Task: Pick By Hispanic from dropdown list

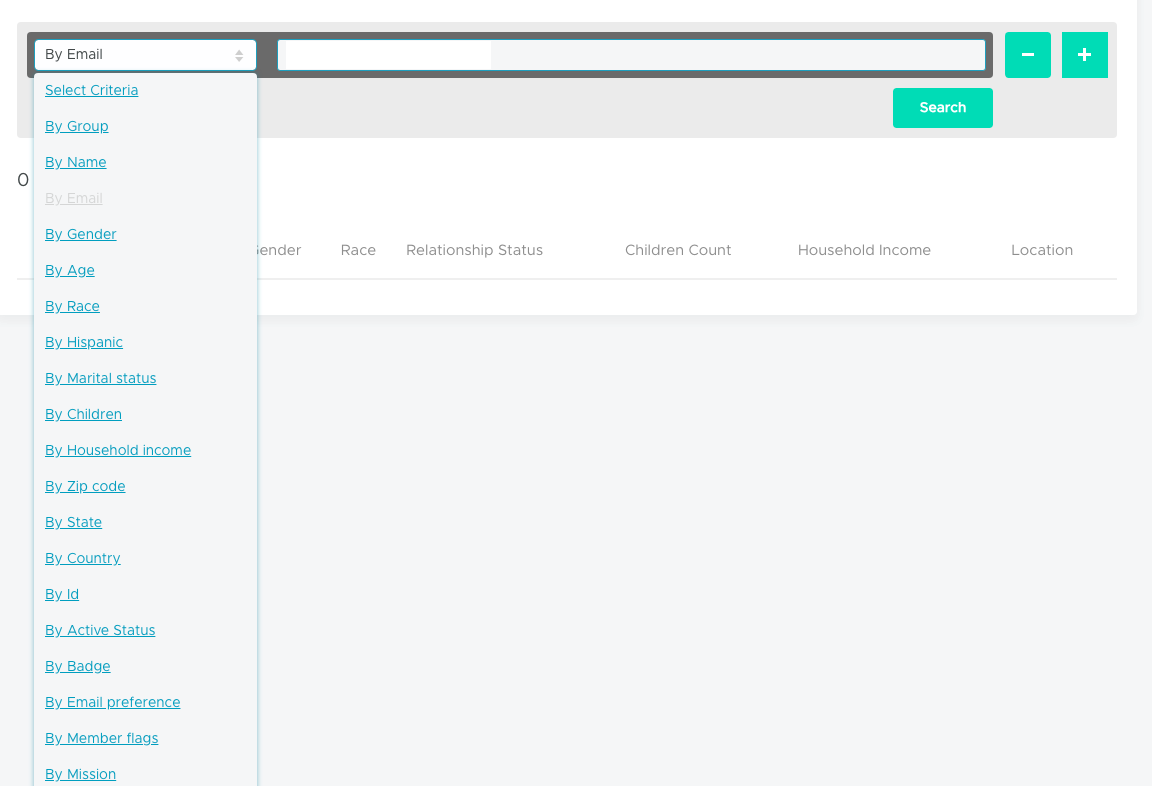Action: point(84,342)
